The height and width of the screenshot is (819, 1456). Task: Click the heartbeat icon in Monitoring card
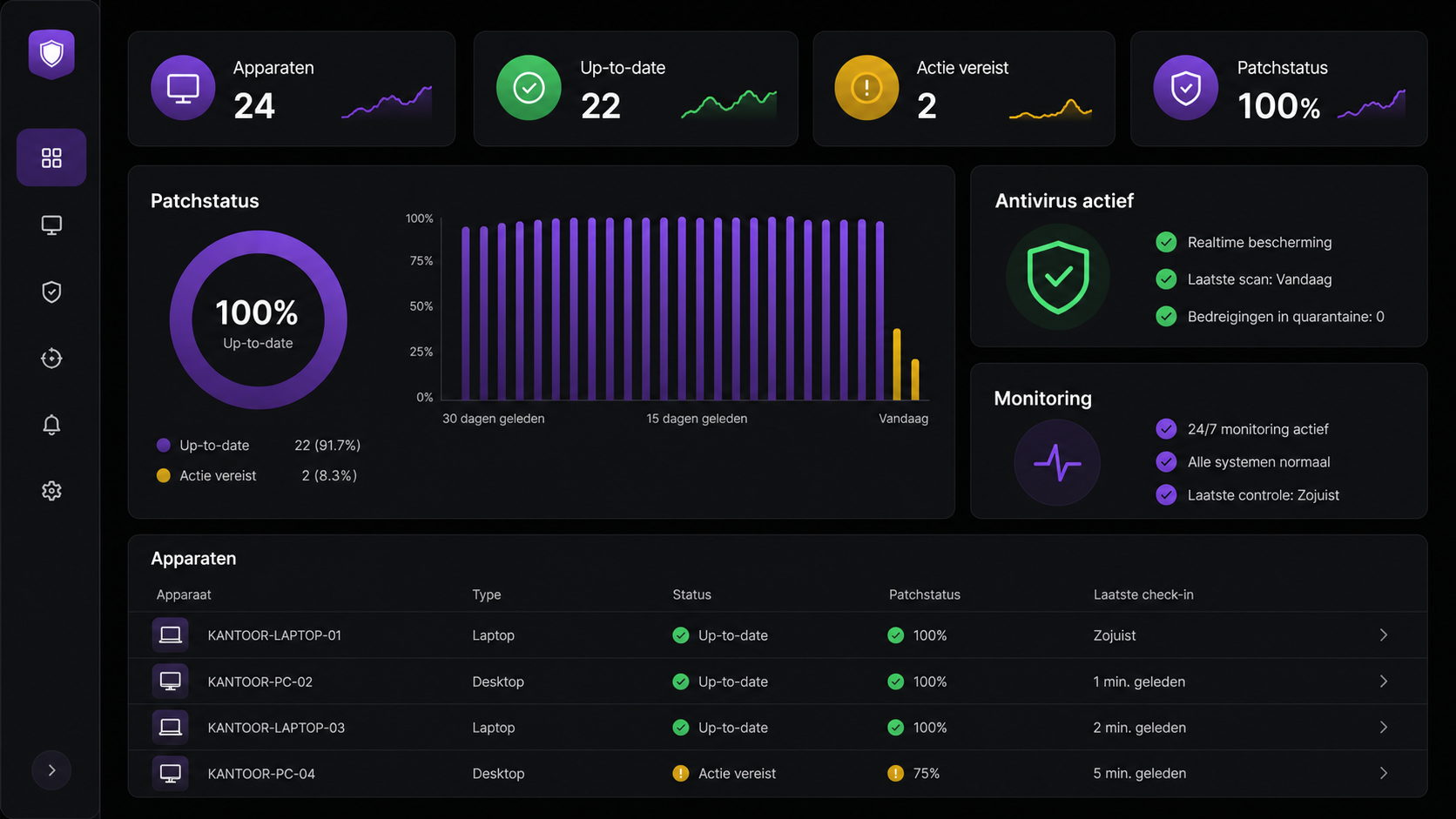1057,462
